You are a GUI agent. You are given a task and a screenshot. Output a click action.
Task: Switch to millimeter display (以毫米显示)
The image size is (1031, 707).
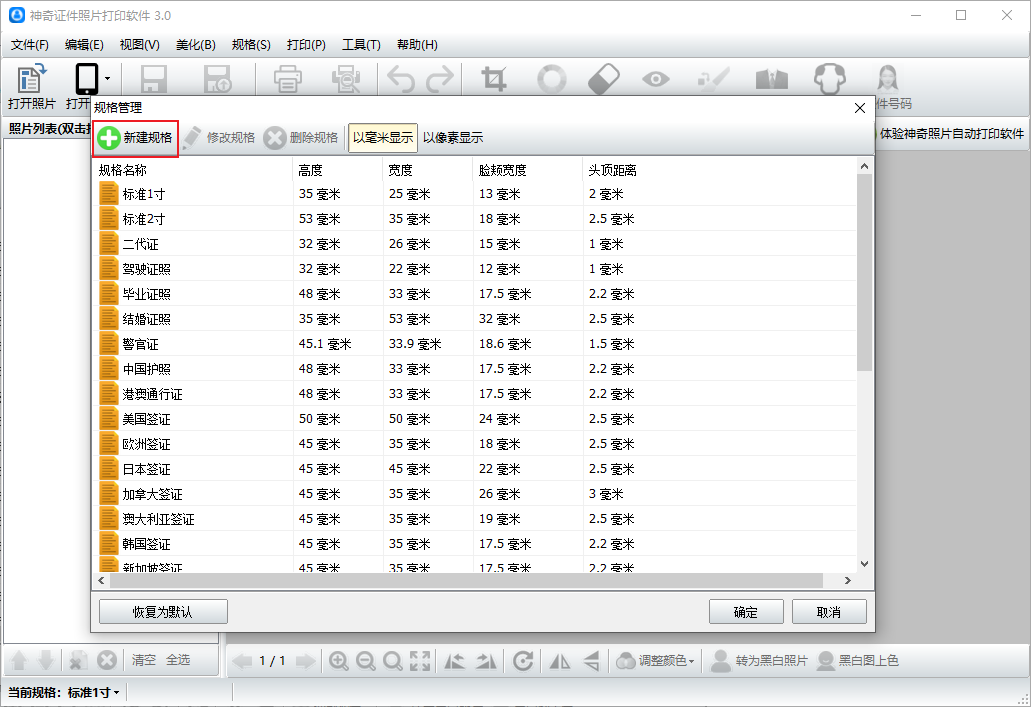[x=382, y=138]
